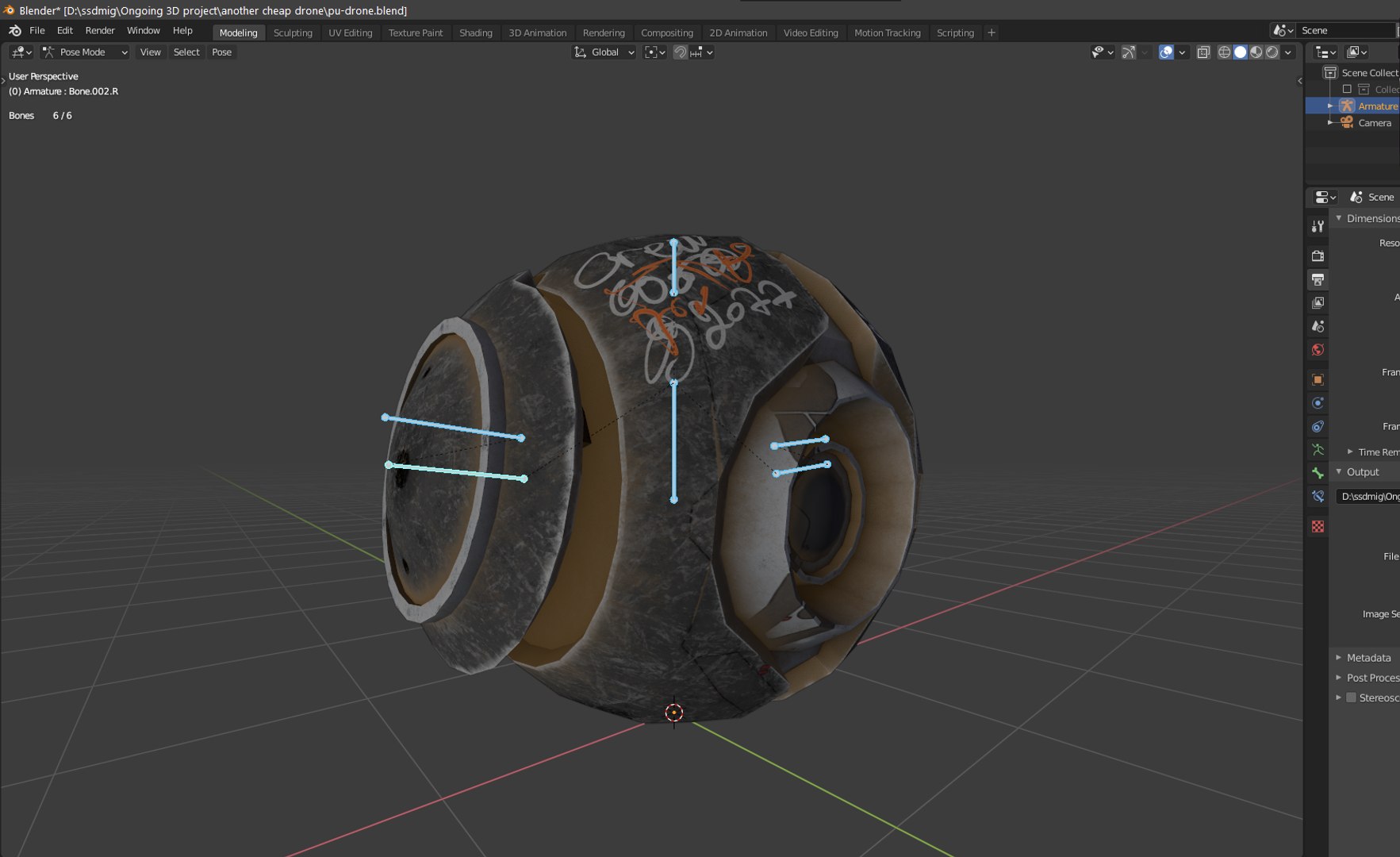The image size is (1400, 857).
Task: Switch to the UV Editing workspace tab
Action: coord(351,33)
